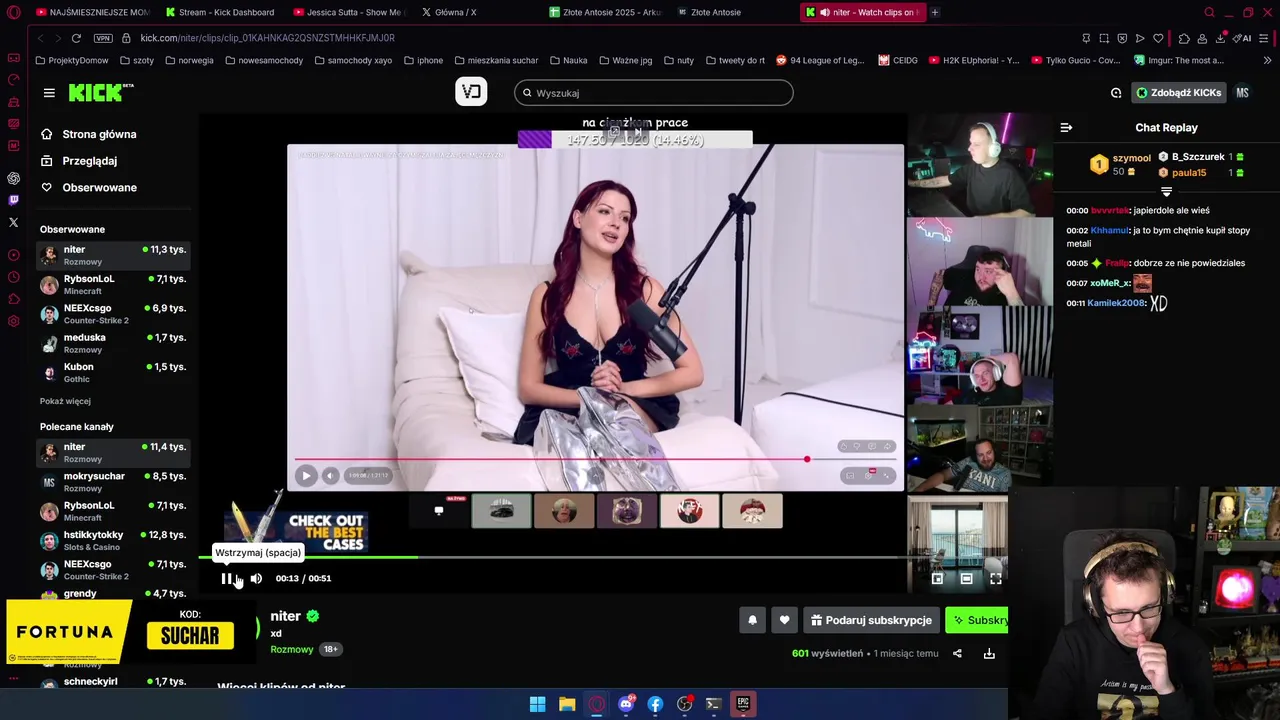Image resolution: width=1280 pixels, height=720 pixels.
Task: Open the search icon beside Zdobądź KICKs
Action: [1116, 93]
